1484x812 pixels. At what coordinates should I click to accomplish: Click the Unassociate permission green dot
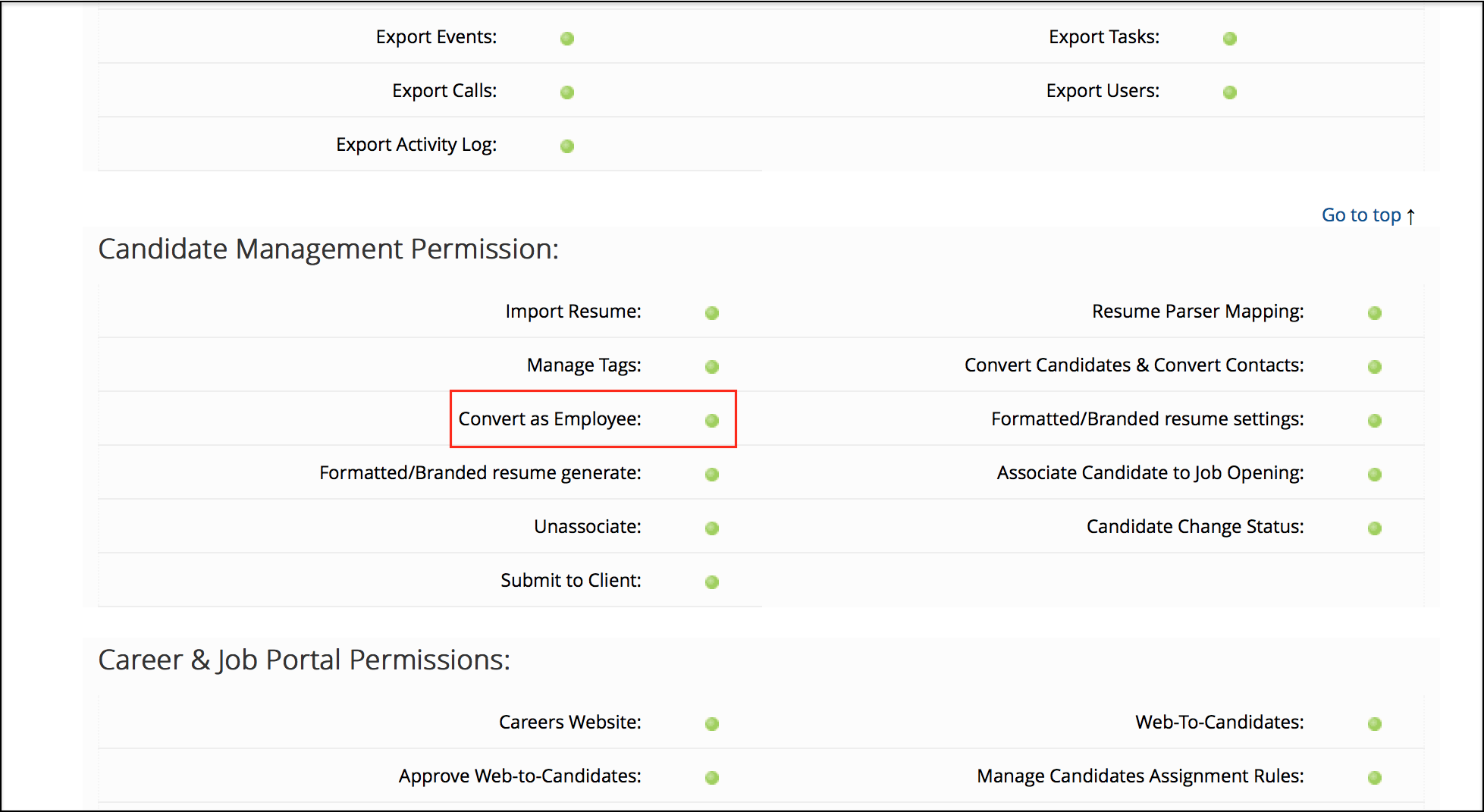point(712,528)
